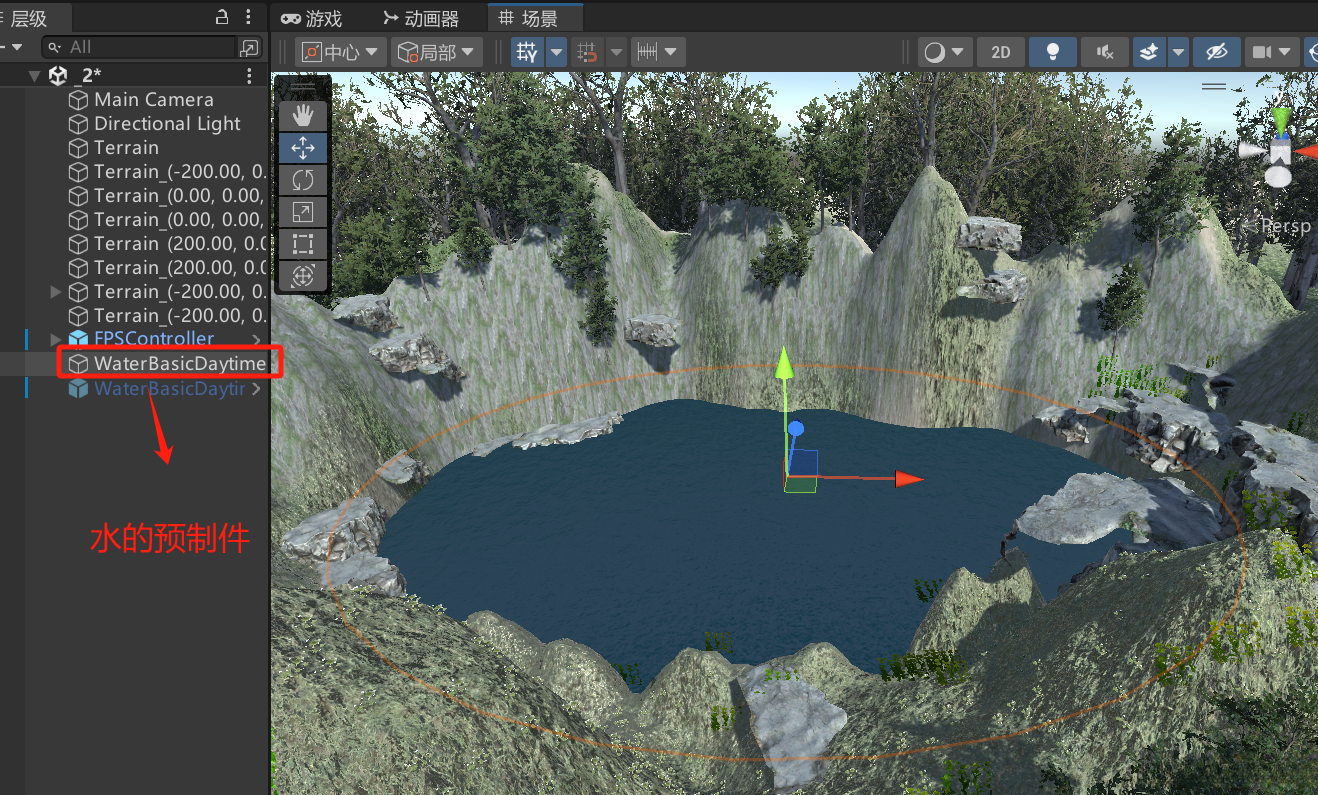The width and height of the screenshot is (1318, 795).
Task: Select the combined Transform tool
Action: click(x=303, y=275)
